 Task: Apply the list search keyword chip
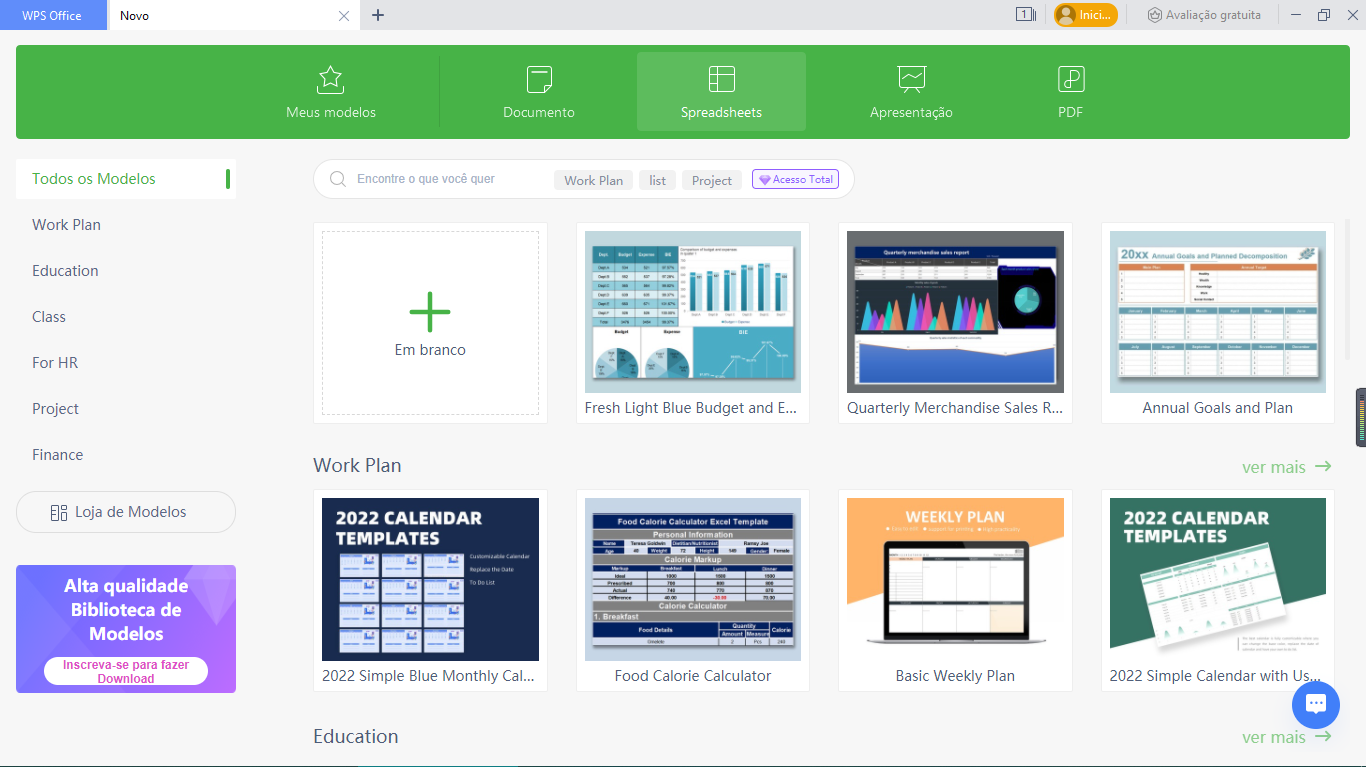tap(657, 179)
